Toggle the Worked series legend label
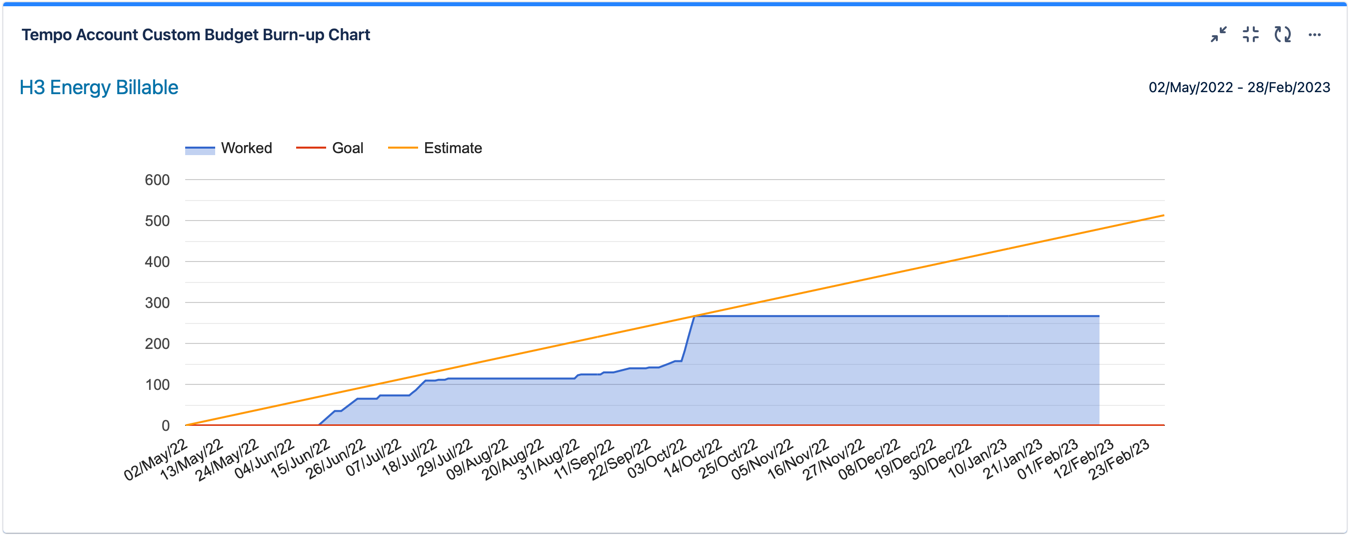 [x=246, y=148]
